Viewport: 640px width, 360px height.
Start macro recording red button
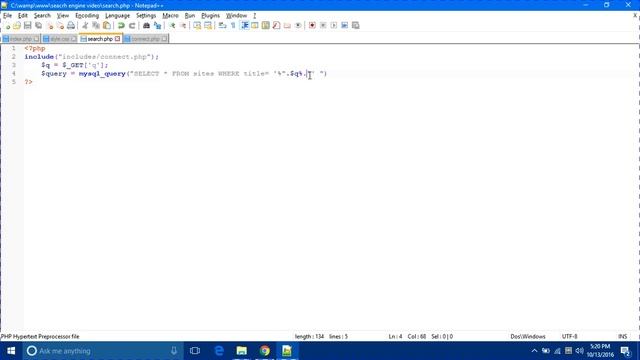(312, 26)
